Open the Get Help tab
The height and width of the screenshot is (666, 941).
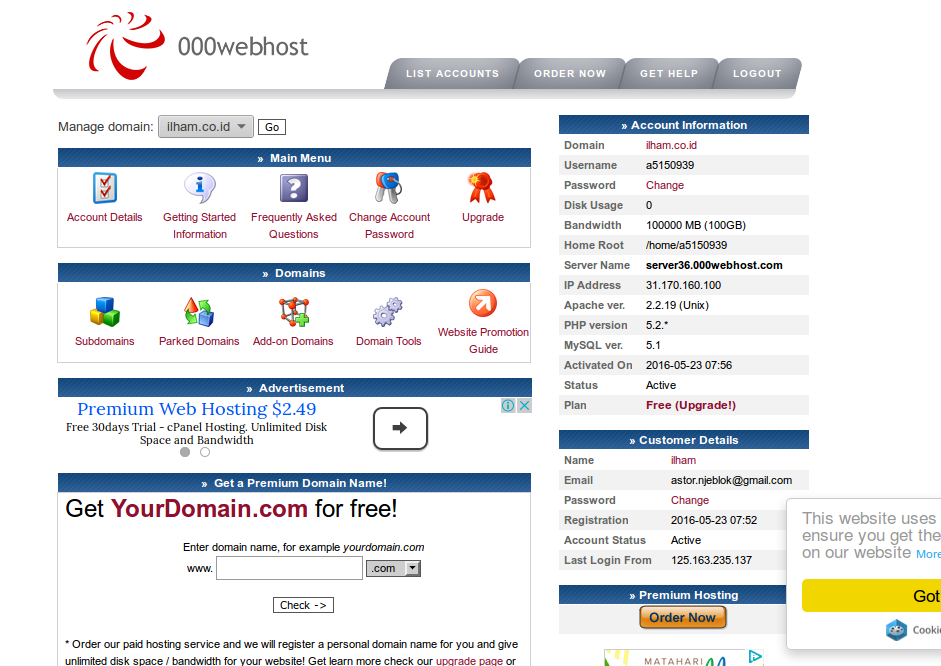[x=669, y=74]
